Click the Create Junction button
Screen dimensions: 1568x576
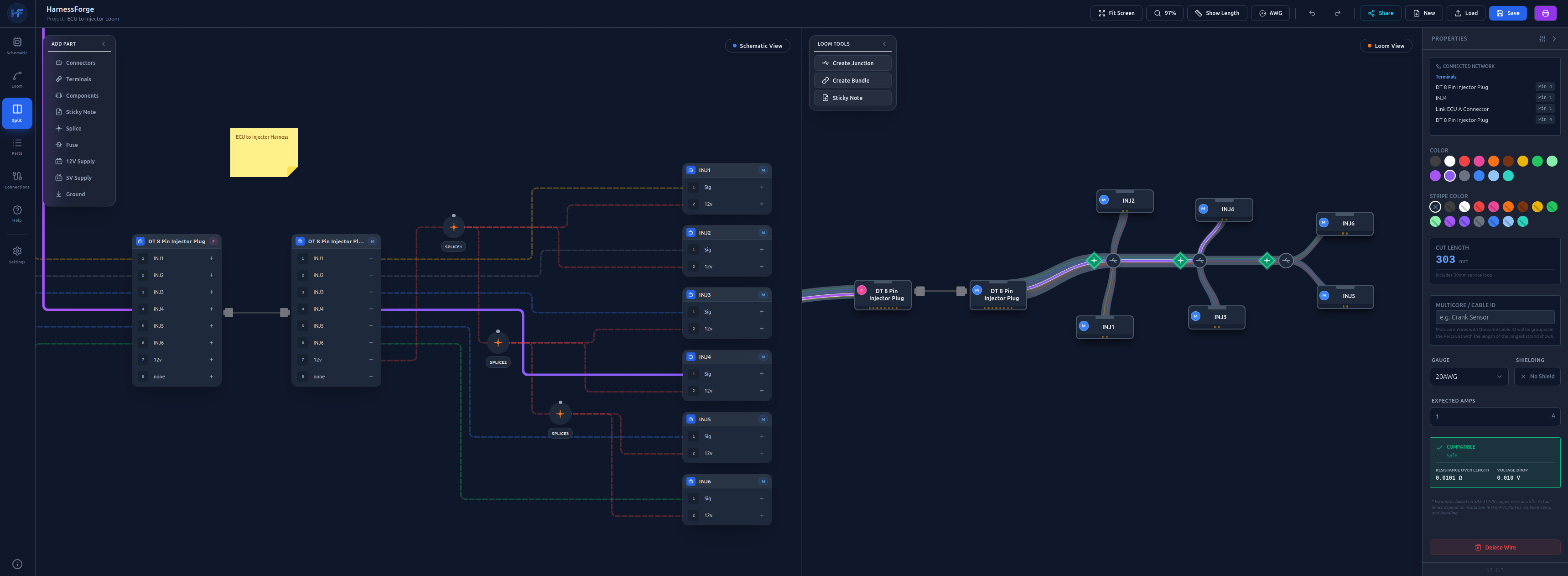click(852, 63)
